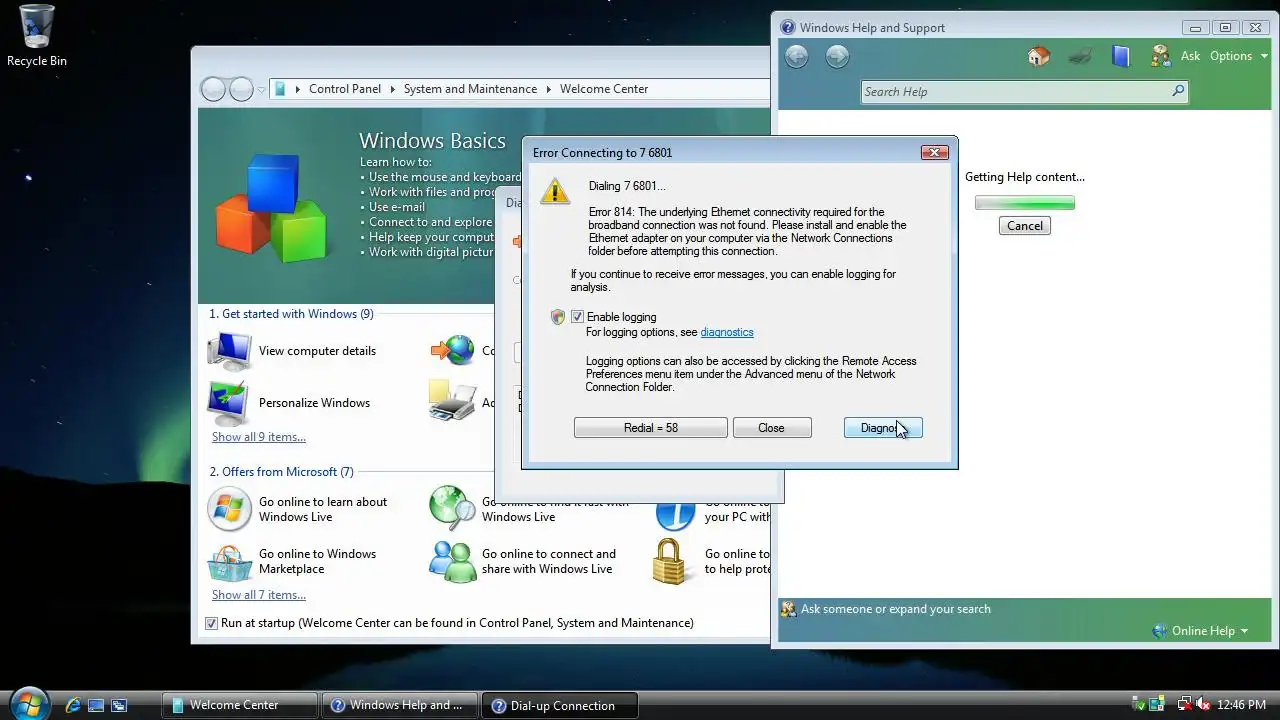The height and width of the screenshot is (720, 1280).
Task: Click the View computer details monitor icon
Action: 229,351
